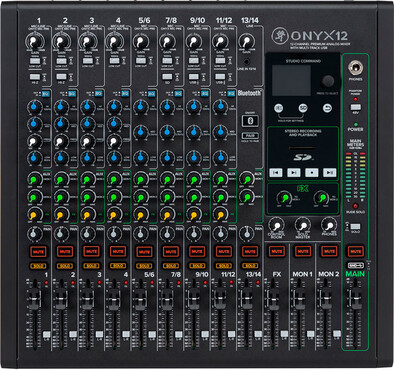Viewport: 394px width, 370px height.
Task: Hit the previous track transport button
Action: [x=276, y=172]
